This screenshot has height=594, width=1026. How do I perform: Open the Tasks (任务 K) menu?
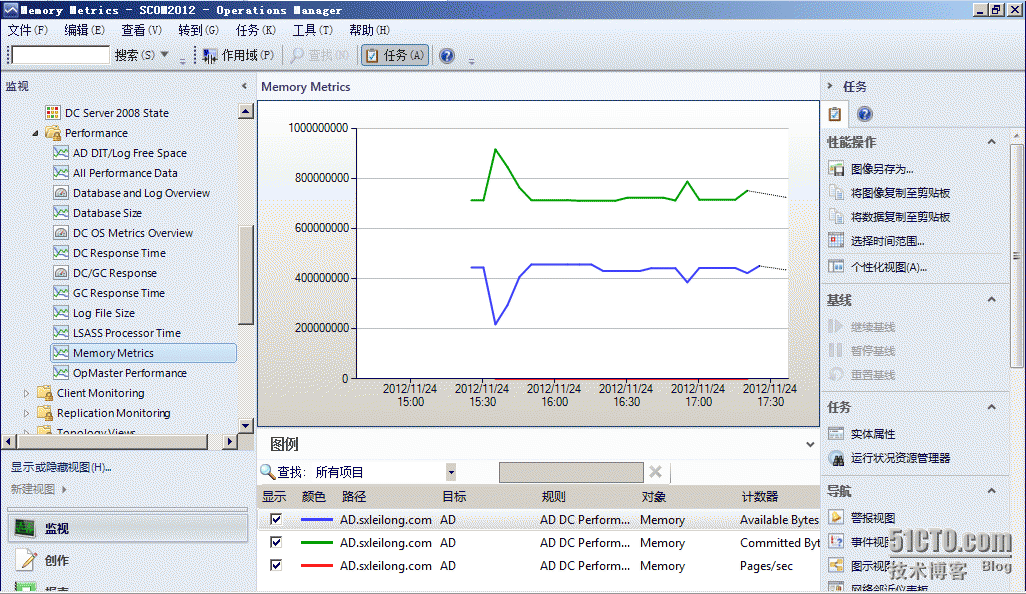256,30
